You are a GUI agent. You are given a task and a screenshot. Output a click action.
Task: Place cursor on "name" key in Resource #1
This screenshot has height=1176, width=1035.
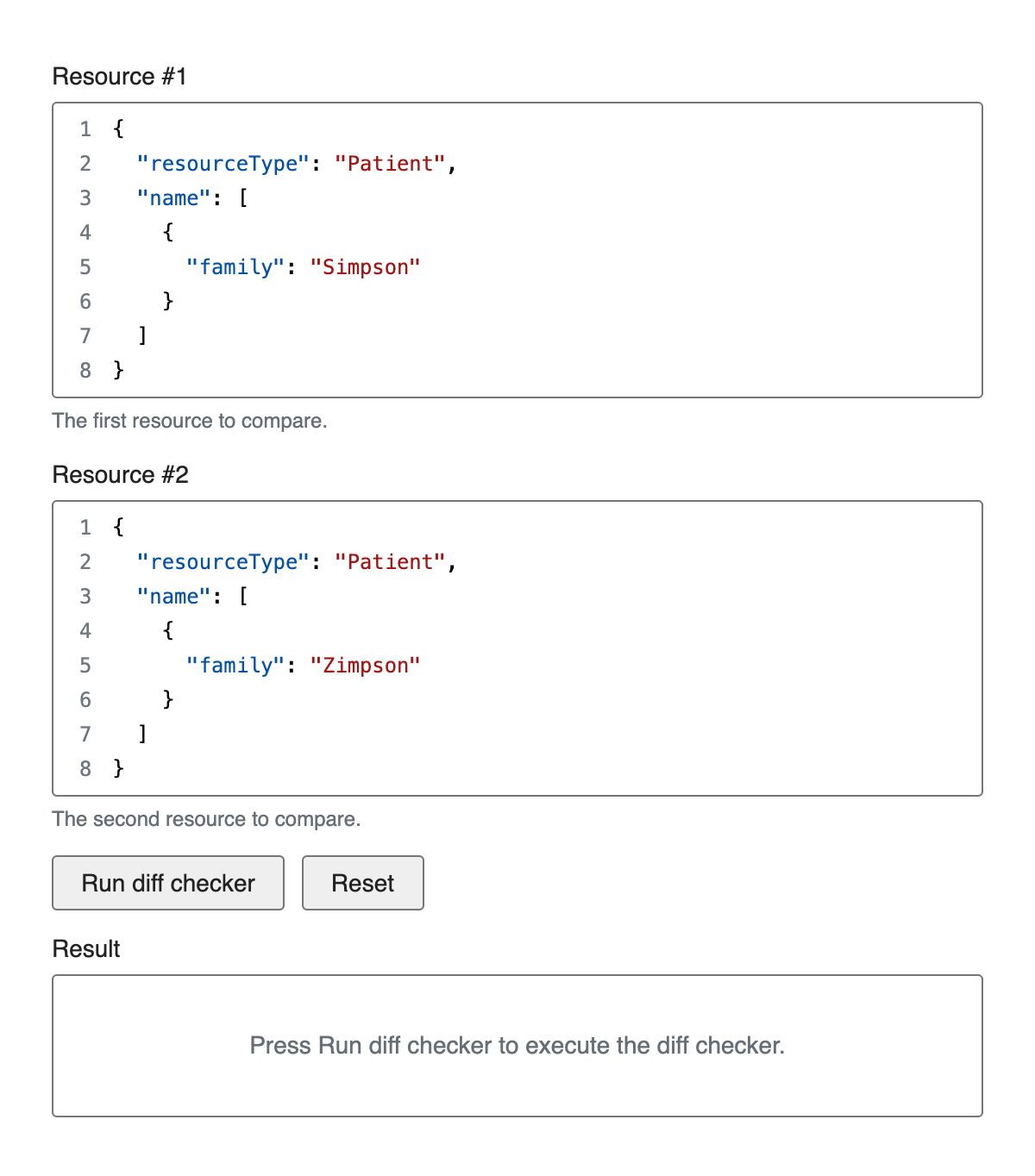tap(174, 198)
